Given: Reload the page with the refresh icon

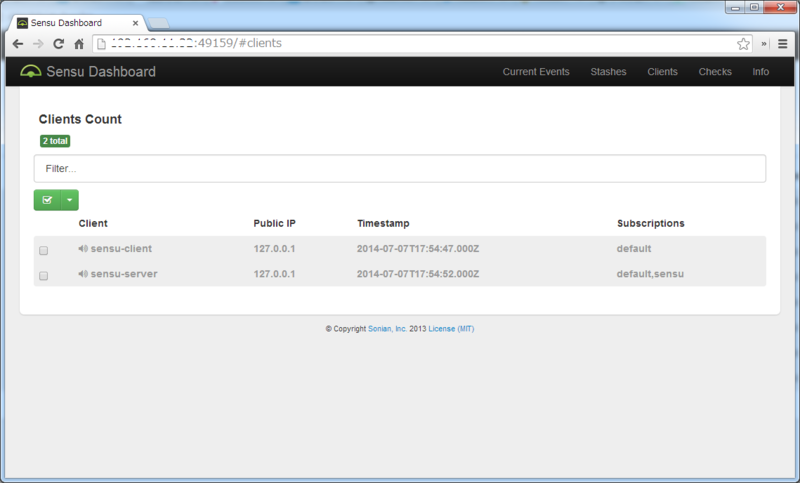Looking at the screenshot, I should click(59, 44).
